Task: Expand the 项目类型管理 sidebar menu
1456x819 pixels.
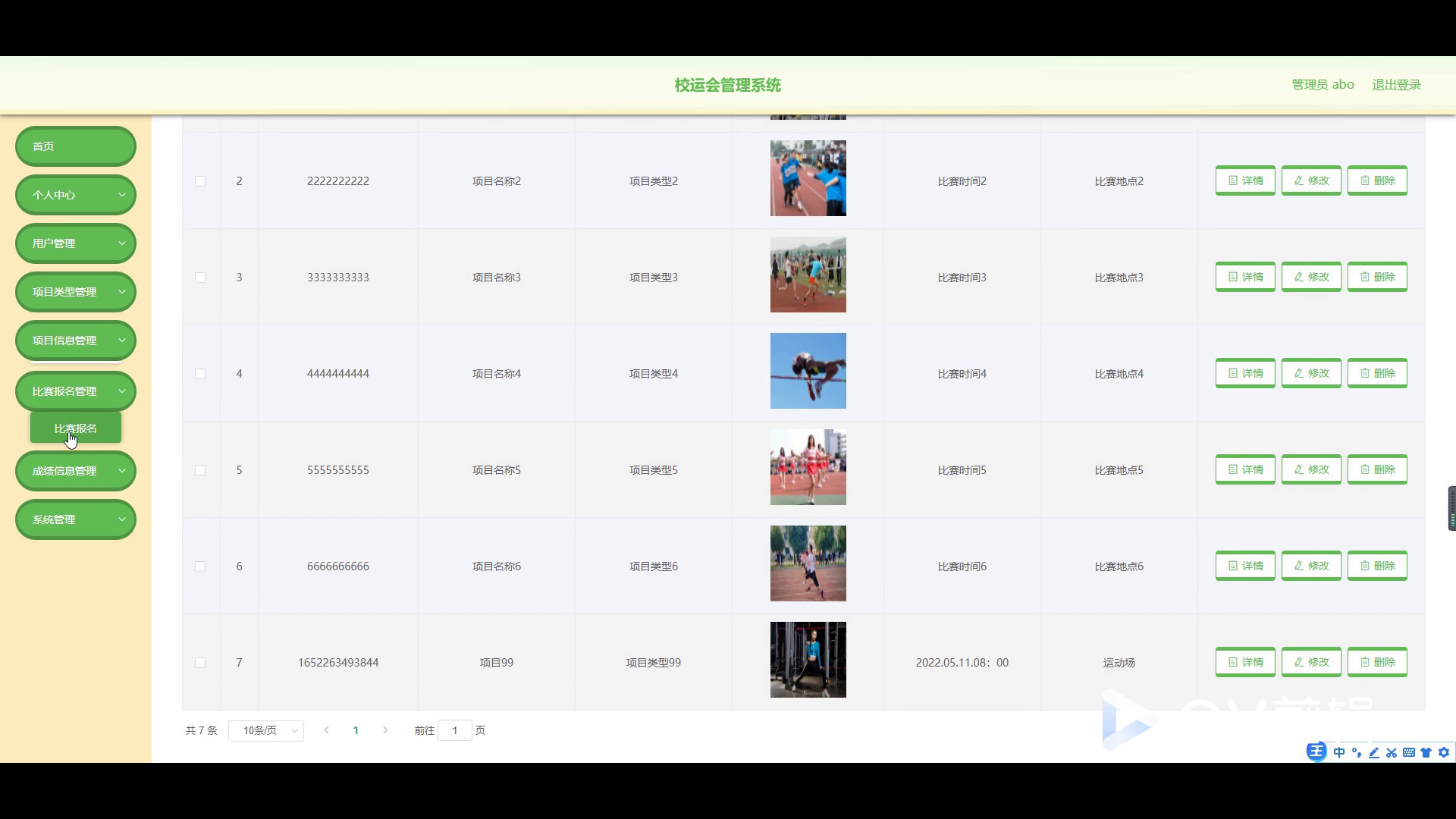Action: (x=76, y=292)
